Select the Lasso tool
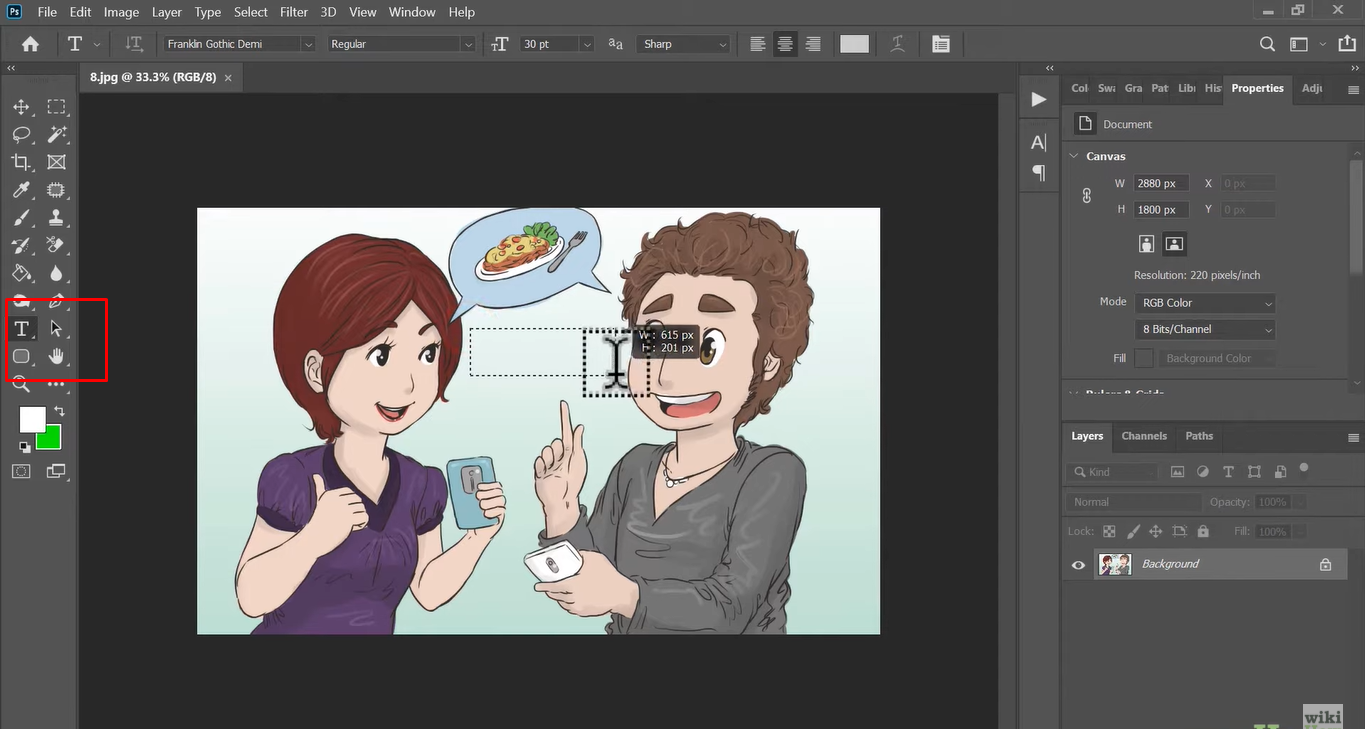 [21, 134]
